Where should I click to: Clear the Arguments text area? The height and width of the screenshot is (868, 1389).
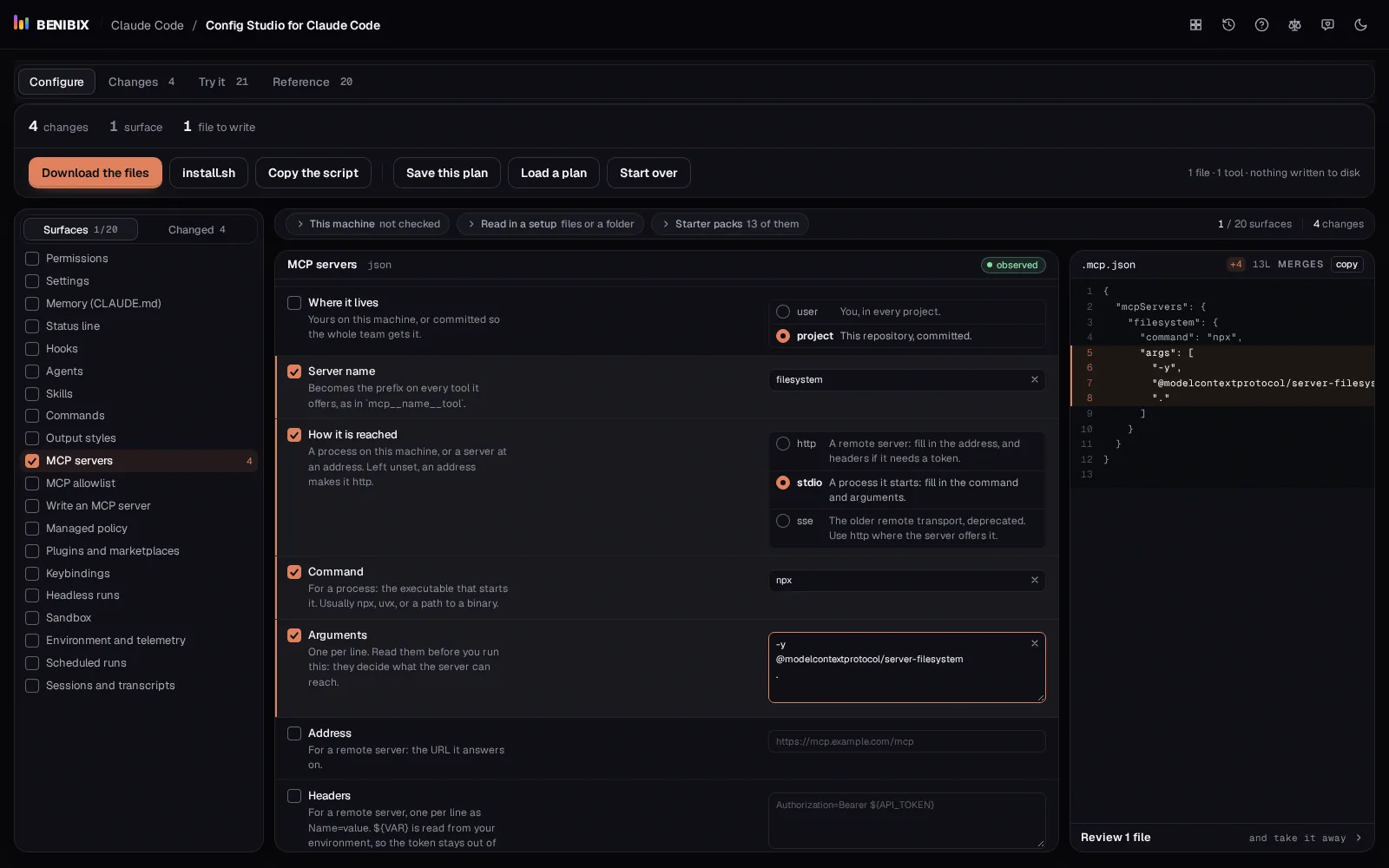(1034, 643)
